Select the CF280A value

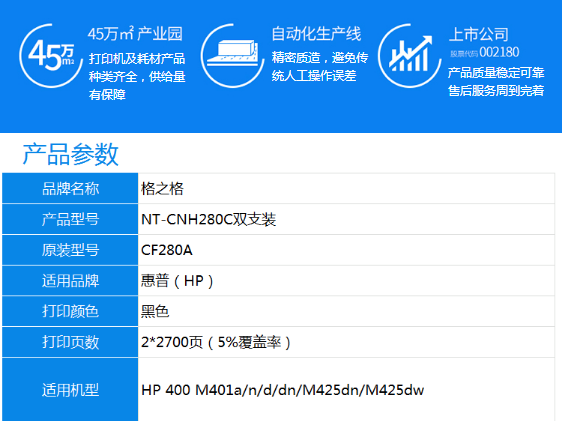[x=167, y=251]
